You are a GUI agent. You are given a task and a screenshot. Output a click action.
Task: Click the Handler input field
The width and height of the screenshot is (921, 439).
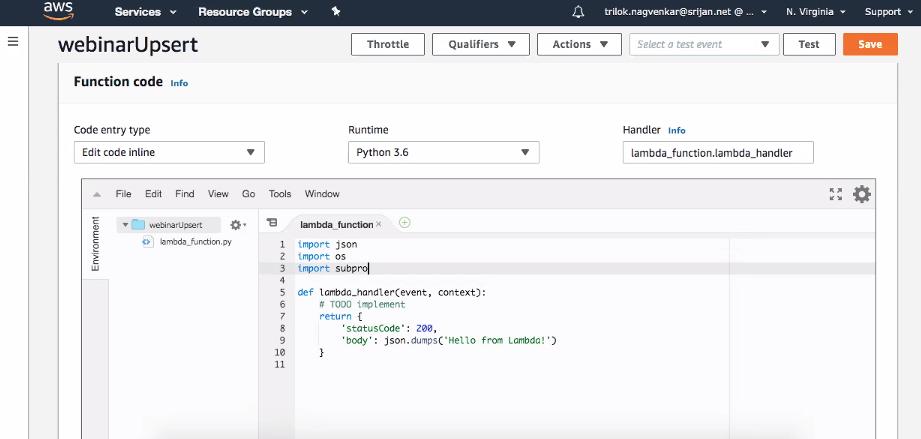pos(718,153)
